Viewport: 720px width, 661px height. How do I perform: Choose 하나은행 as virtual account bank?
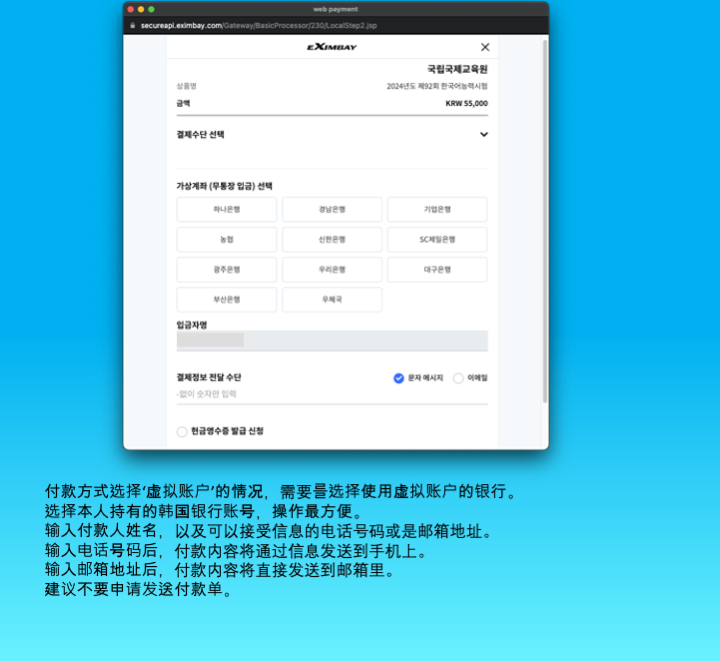227,210
